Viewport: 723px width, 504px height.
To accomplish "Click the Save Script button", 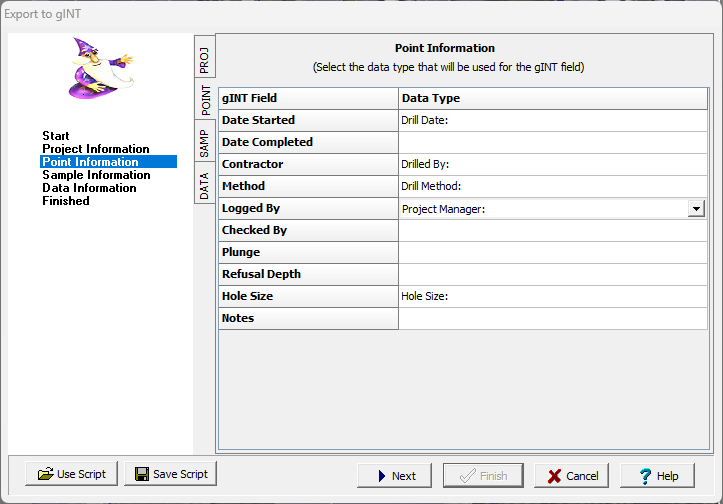I will click(170, 474).
